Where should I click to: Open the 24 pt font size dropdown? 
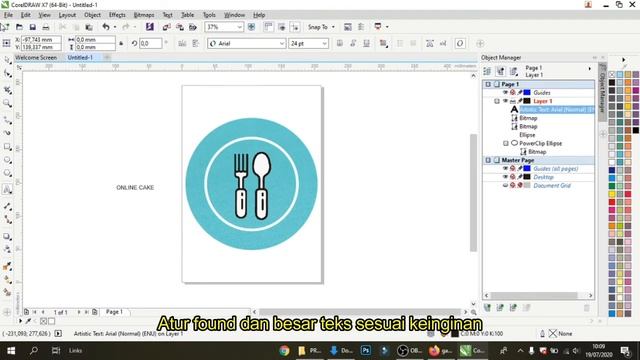point(324,43)
